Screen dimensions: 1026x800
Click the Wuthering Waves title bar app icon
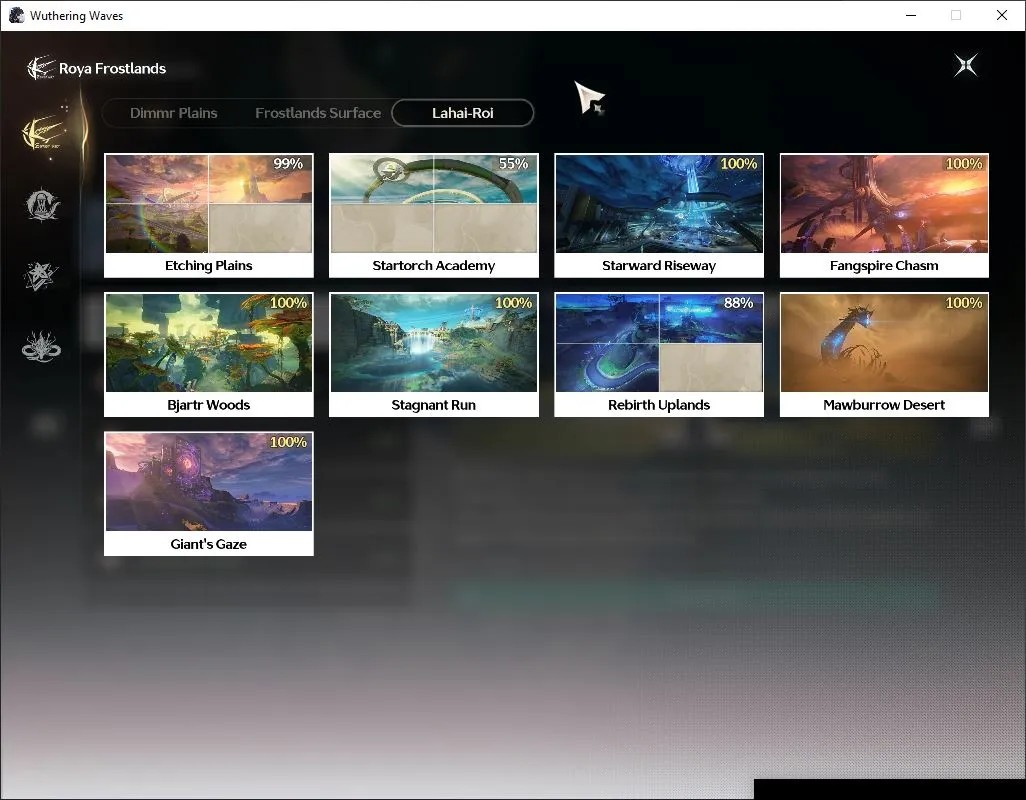coord(16,15)
